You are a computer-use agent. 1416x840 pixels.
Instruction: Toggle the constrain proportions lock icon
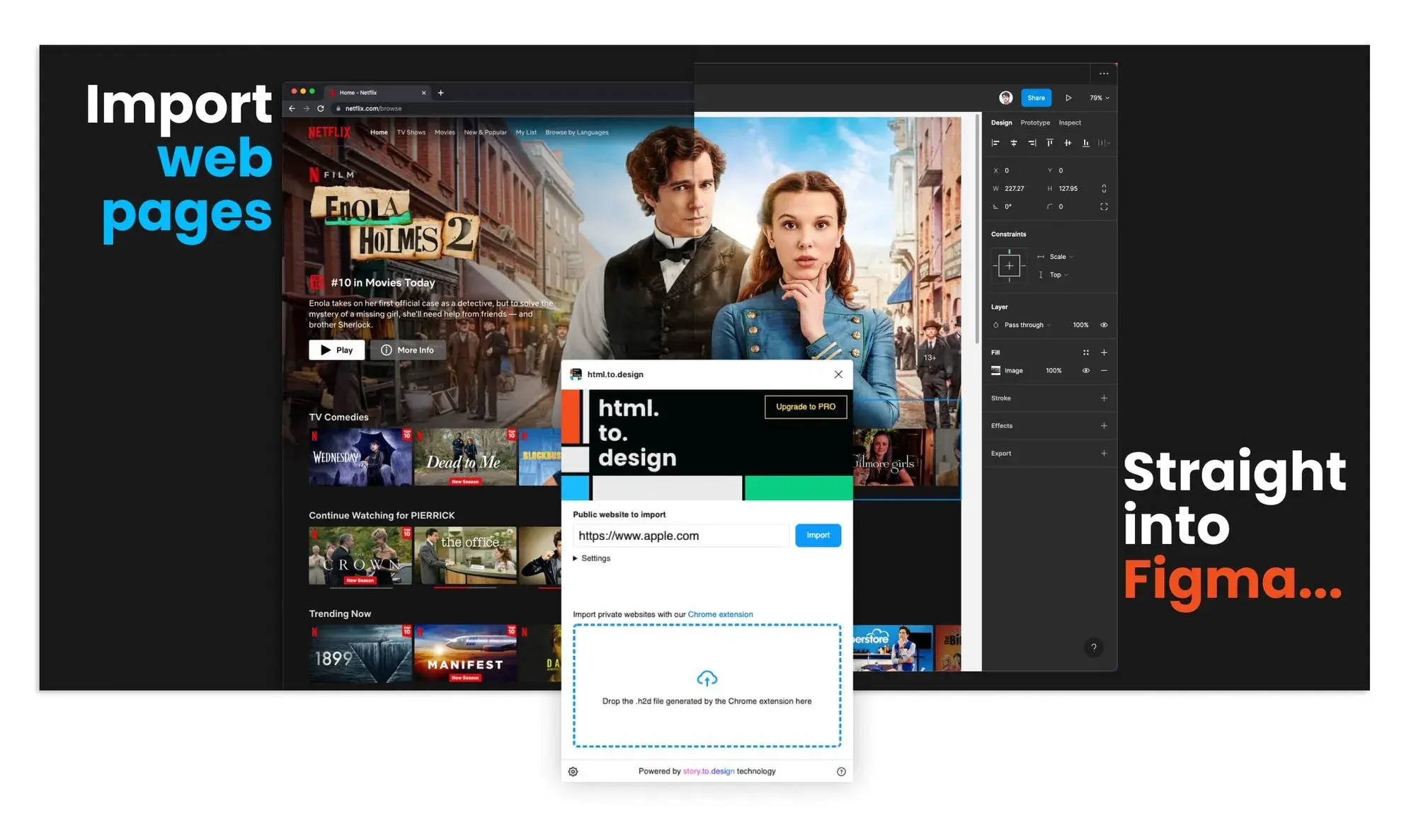[x=1104, y=188]
